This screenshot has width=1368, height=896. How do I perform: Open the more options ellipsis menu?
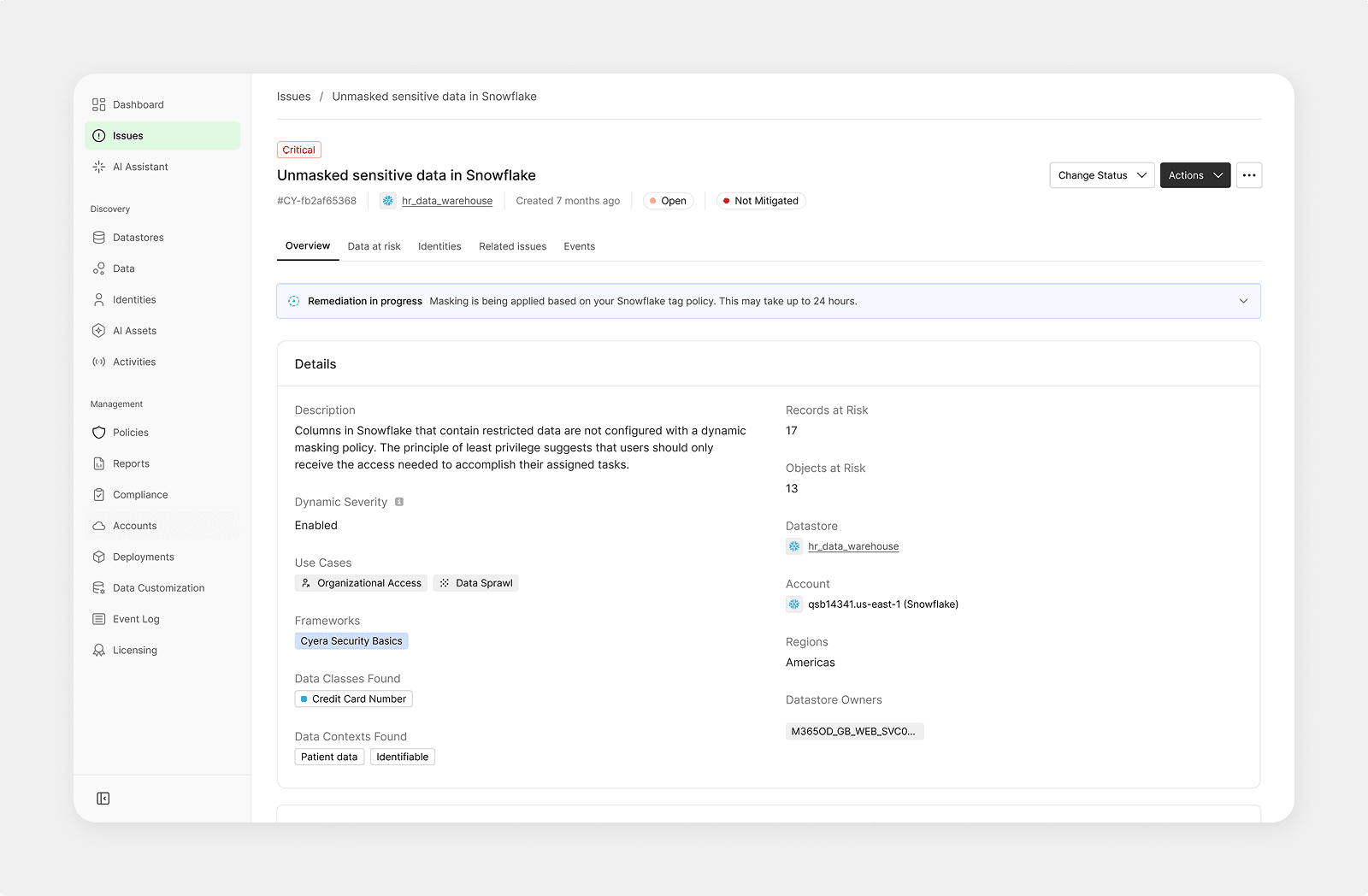tap(1249, 175)
